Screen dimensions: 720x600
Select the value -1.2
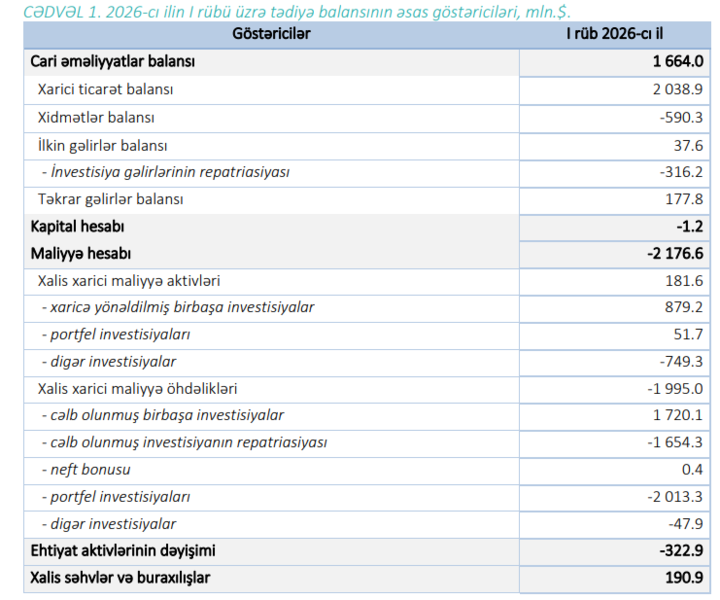690,226
